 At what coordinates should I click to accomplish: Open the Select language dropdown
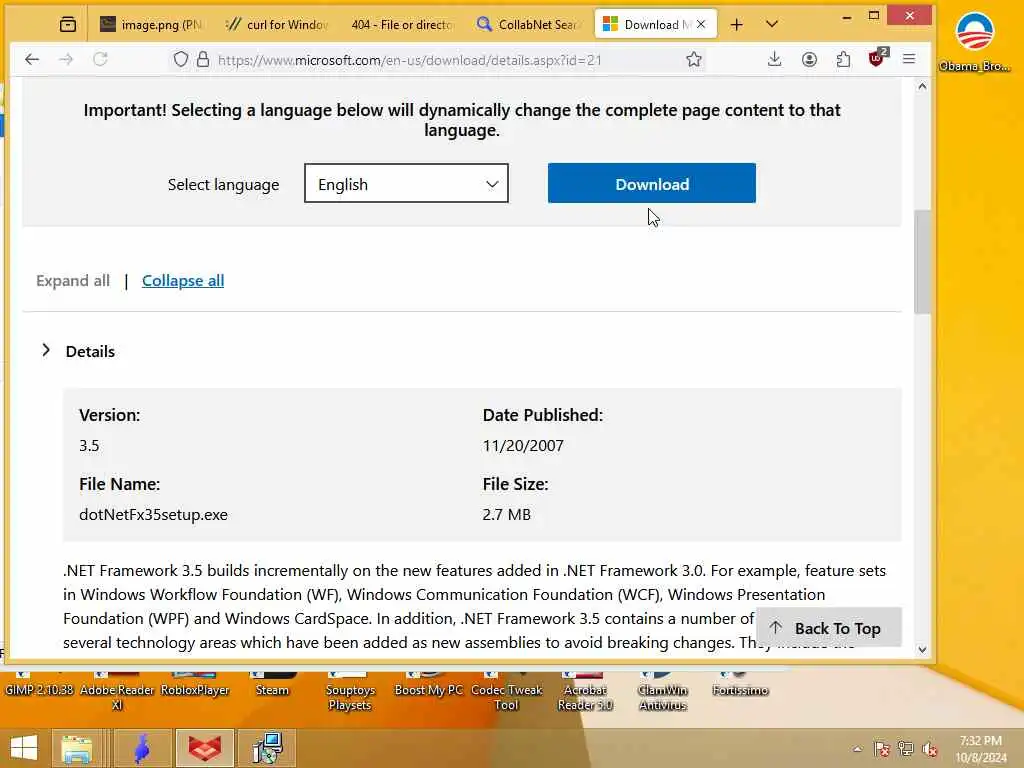coord(406,184)
